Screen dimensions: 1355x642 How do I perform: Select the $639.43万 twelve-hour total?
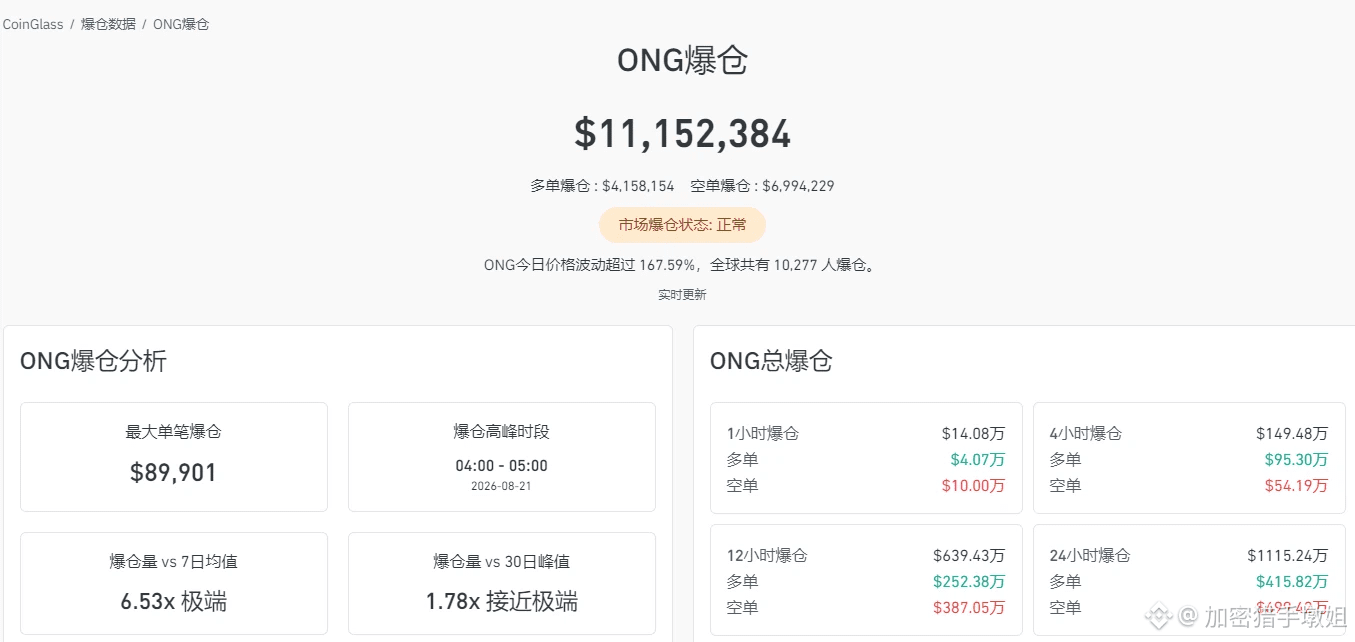coord(969,556)
